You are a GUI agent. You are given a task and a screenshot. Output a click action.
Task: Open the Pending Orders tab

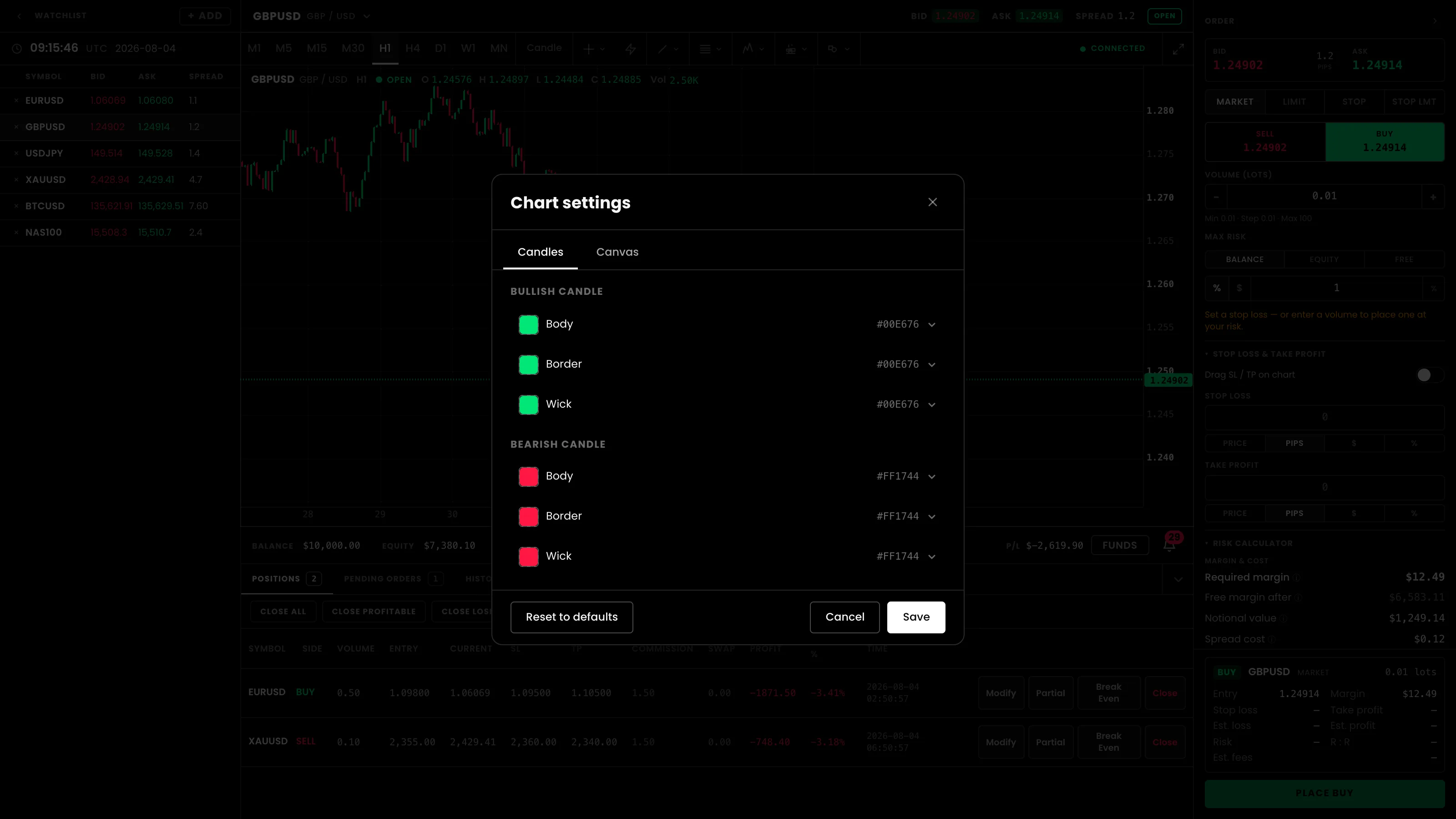(x=394, y=579)
